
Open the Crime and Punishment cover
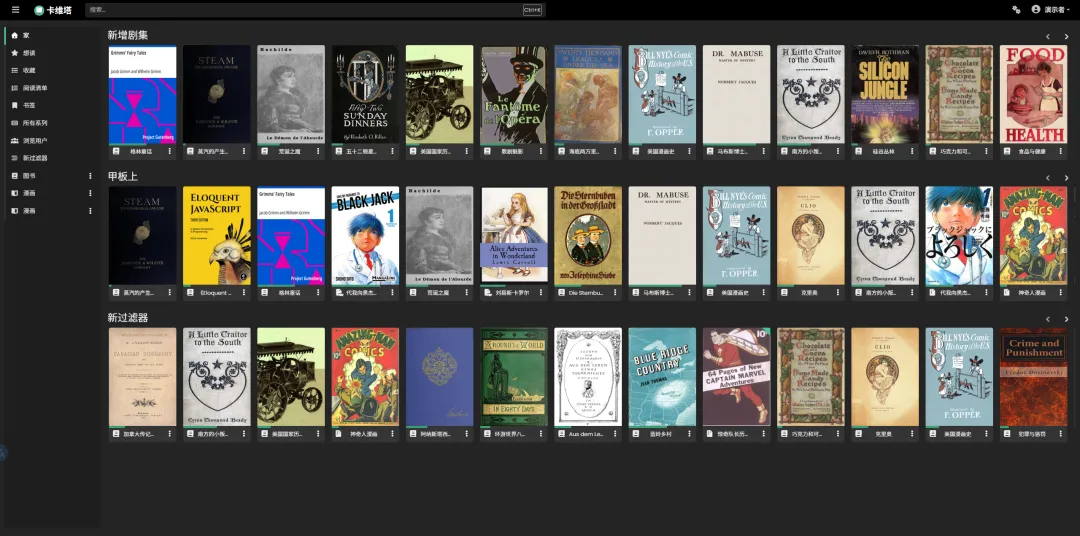(1034, 377)
